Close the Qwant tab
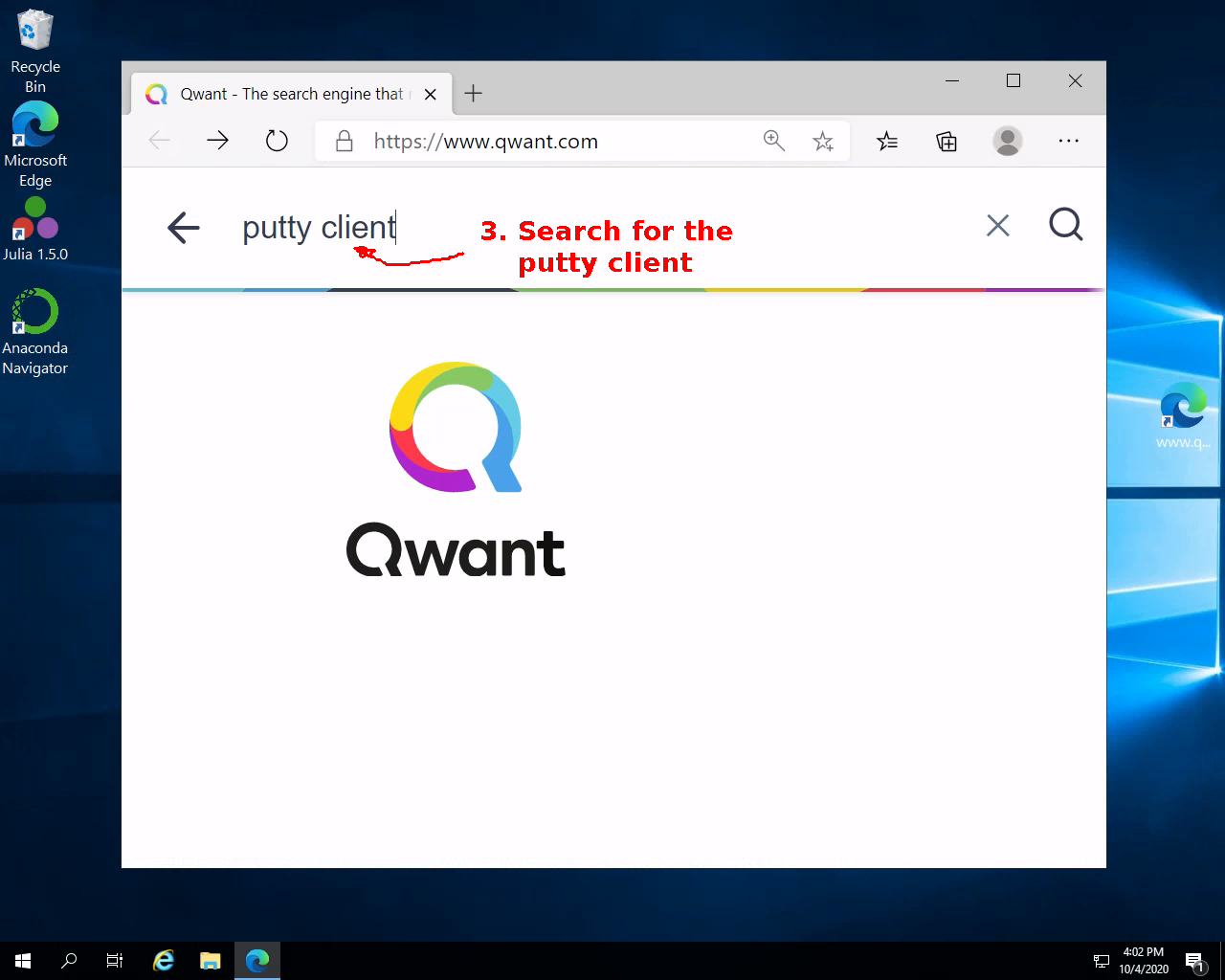The width and height of the screenshot is (1225, 980). click(x=431, y=95)
